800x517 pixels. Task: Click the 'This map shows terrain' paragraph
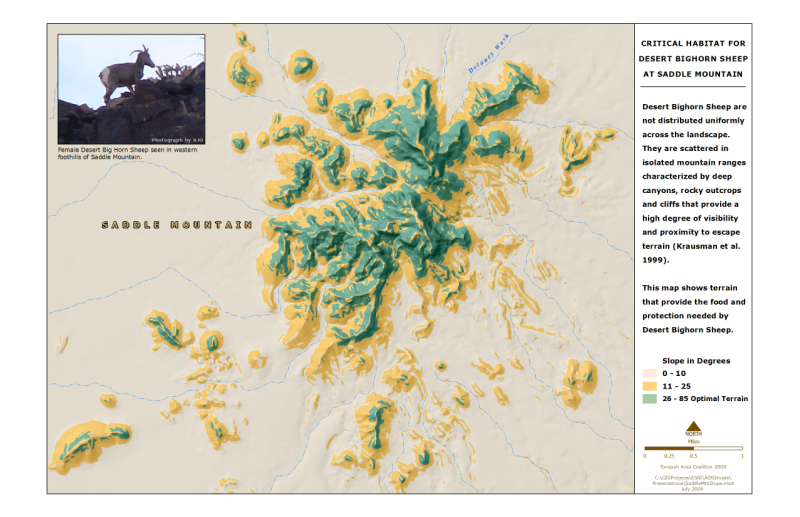pos(692,308)
